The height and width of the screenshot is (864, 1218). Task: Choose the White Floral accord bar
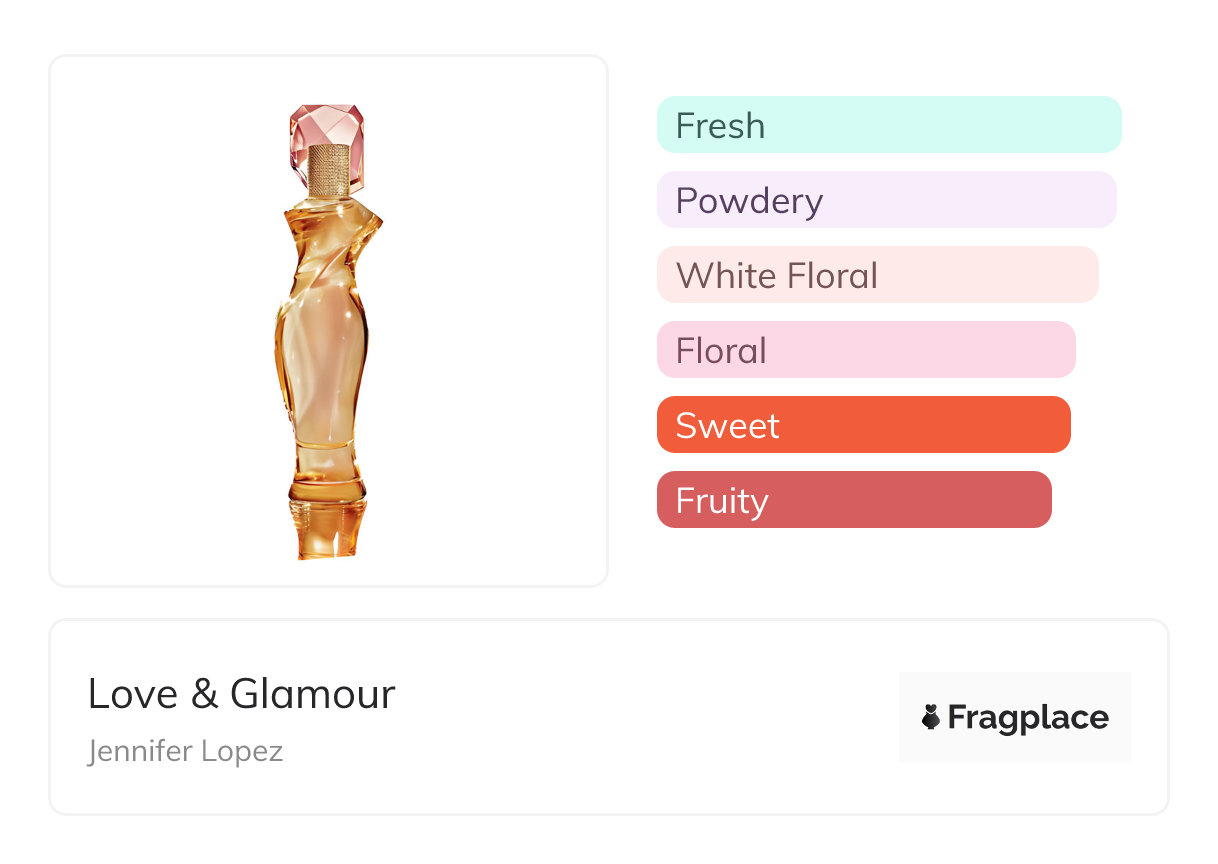point(877,275)
